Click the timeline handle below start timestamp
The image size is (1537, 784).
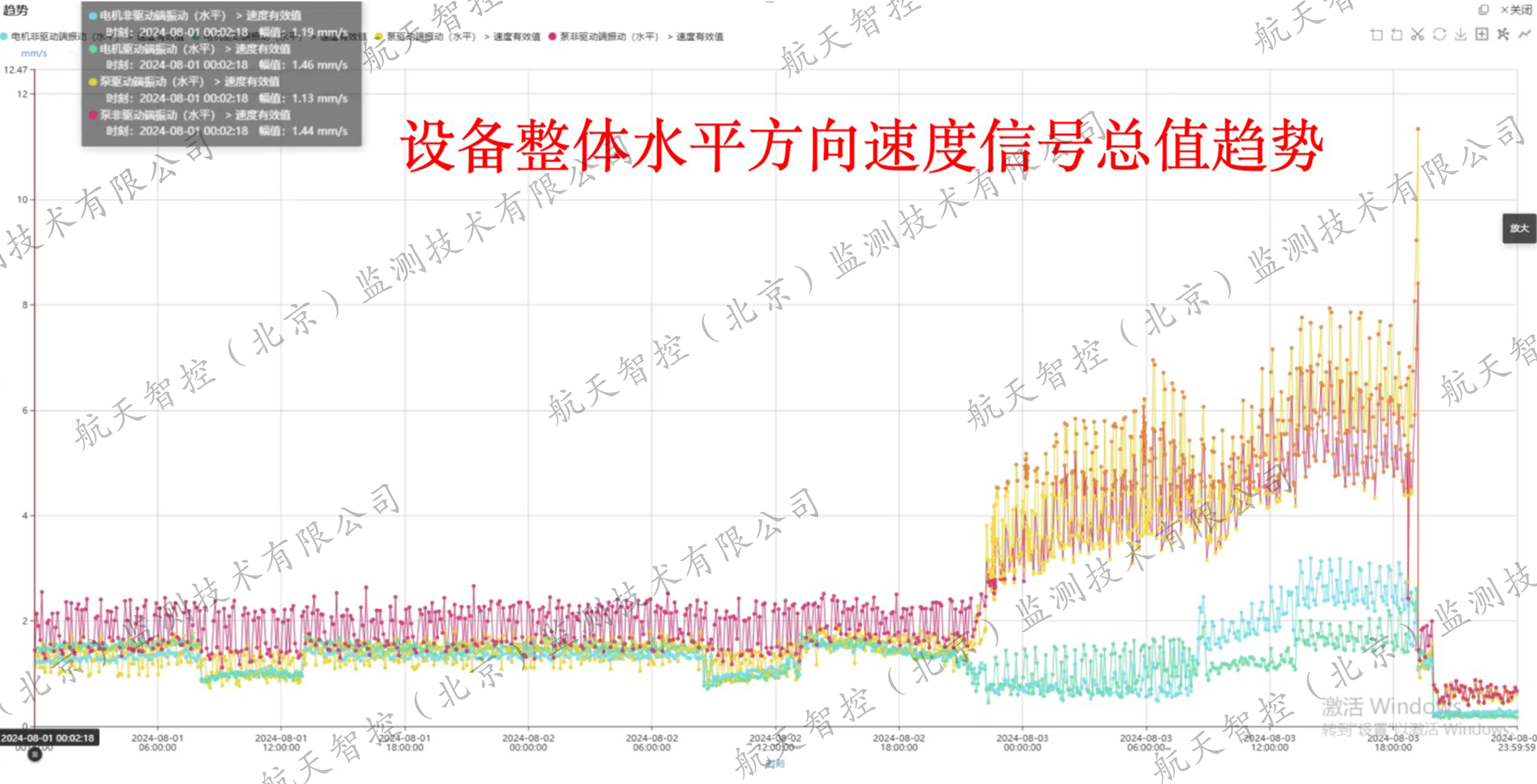coord(35,754)
